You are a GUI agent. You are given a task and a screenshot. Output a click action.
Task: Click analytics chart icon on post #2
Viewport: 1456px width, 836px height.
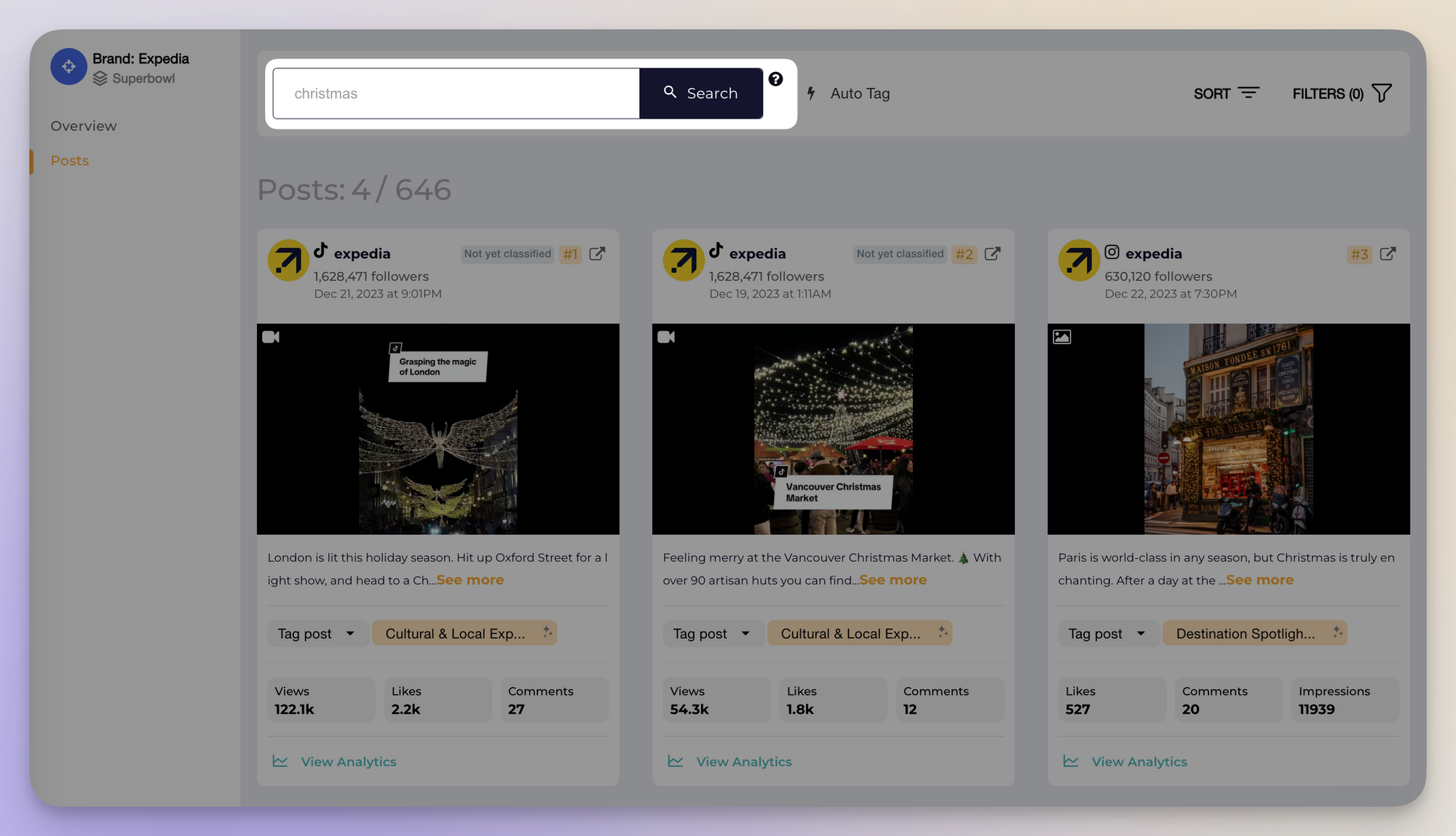[676, 761]
